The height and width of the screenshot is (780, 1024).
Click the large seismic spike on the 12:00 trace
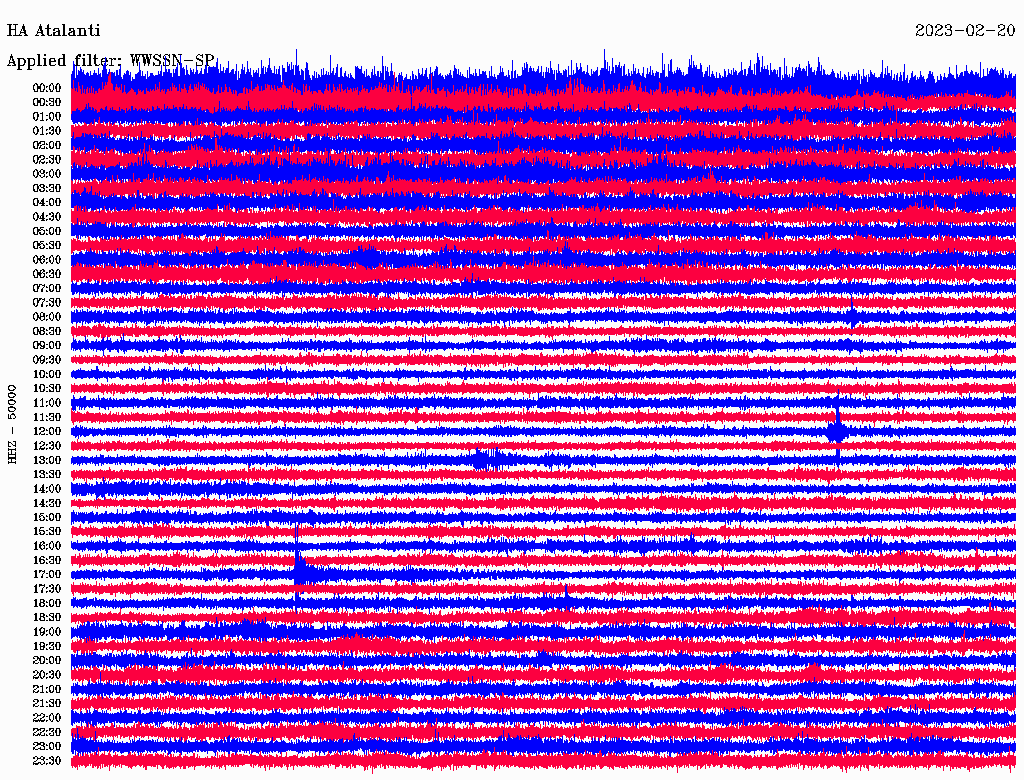(837, 431)
